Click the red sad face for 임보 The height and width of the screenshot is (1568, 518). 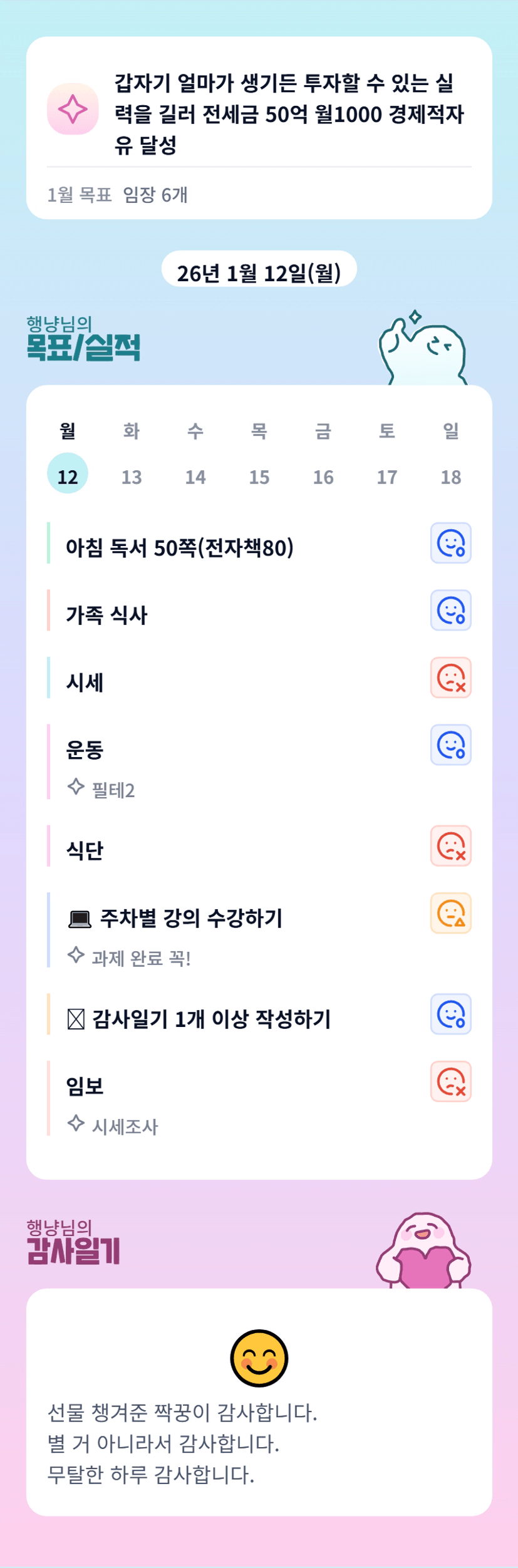click(x=450, y=1081)
